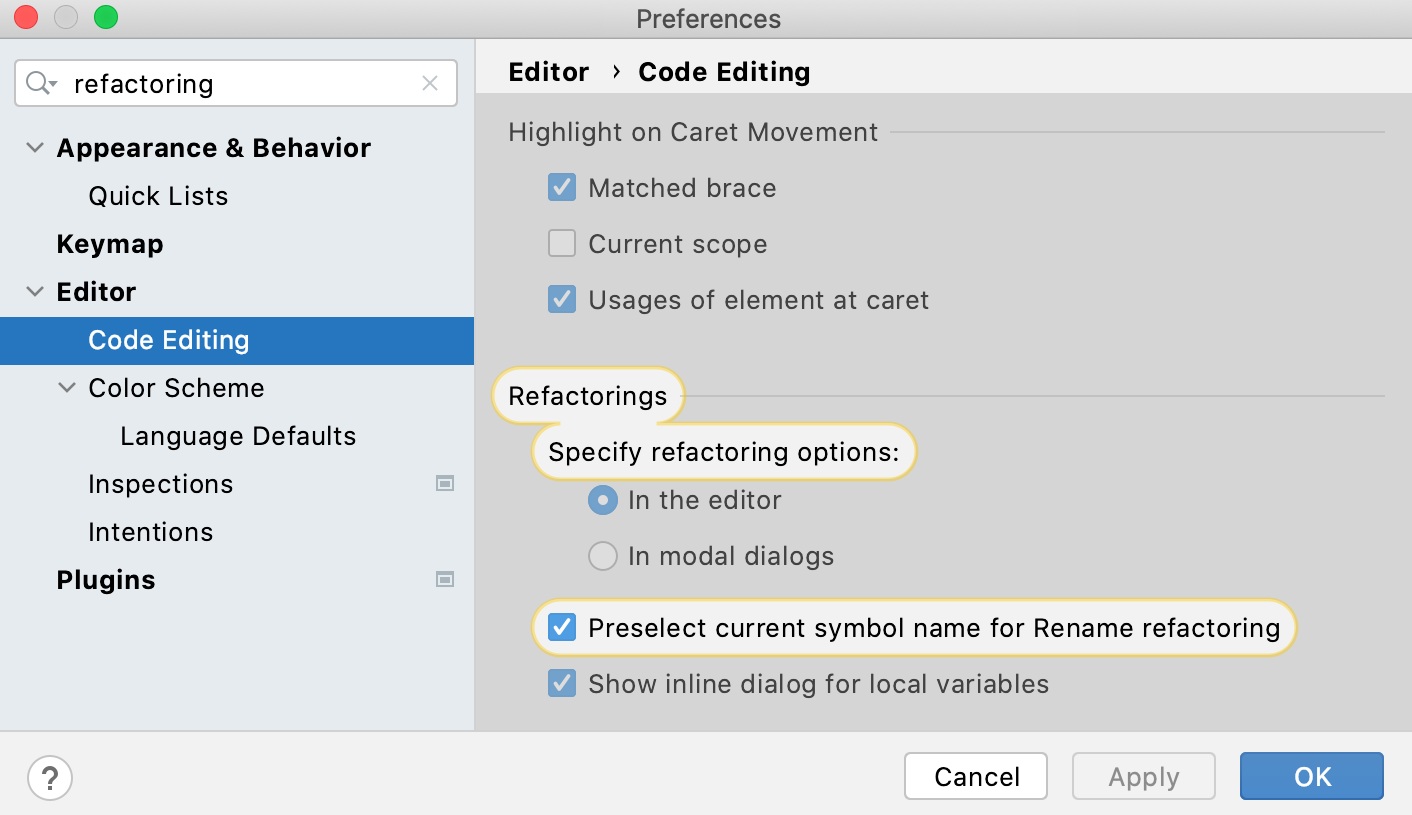The height and width of the screenshot is (815, 1412).
Task: Confirm preferences with OK
Action: coord(1311,776)
